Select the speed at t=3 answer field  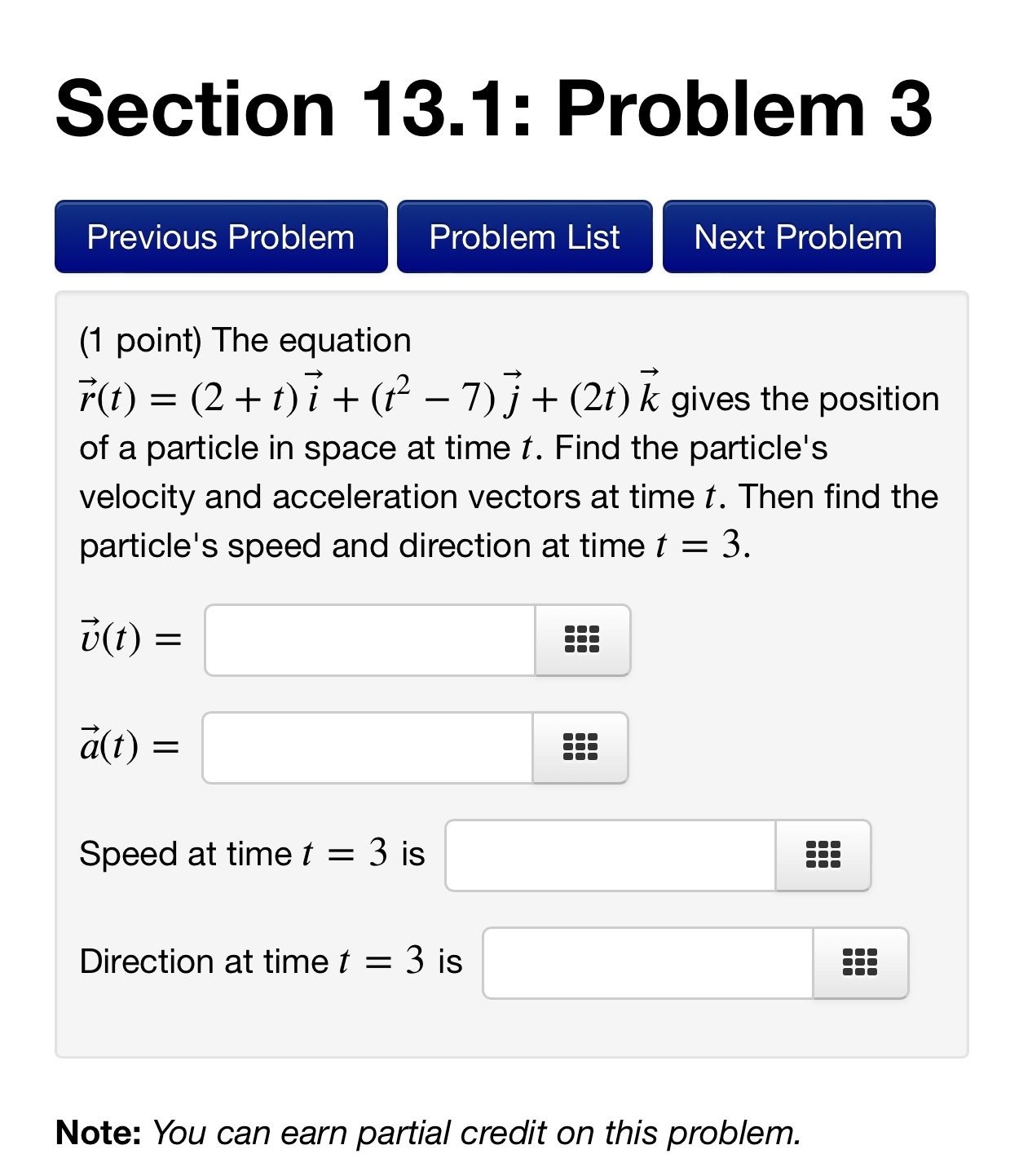pos(607,855)
